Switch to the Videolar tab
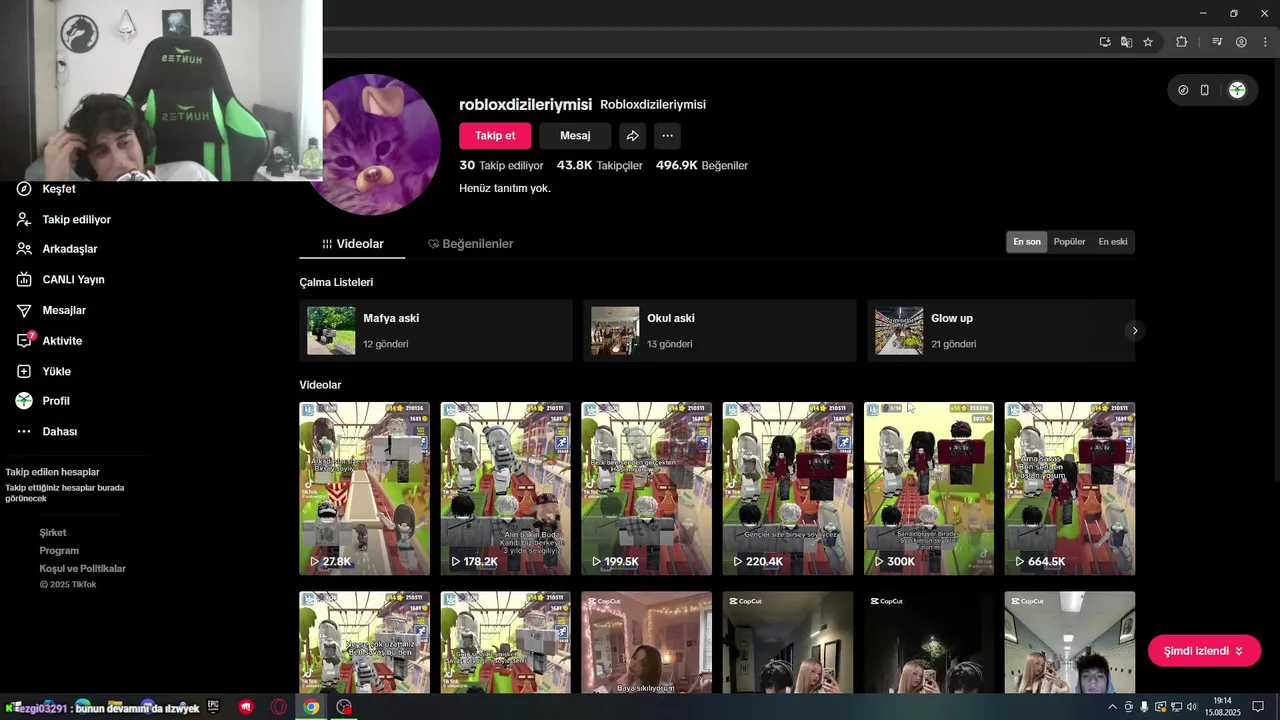 (352, 244)
